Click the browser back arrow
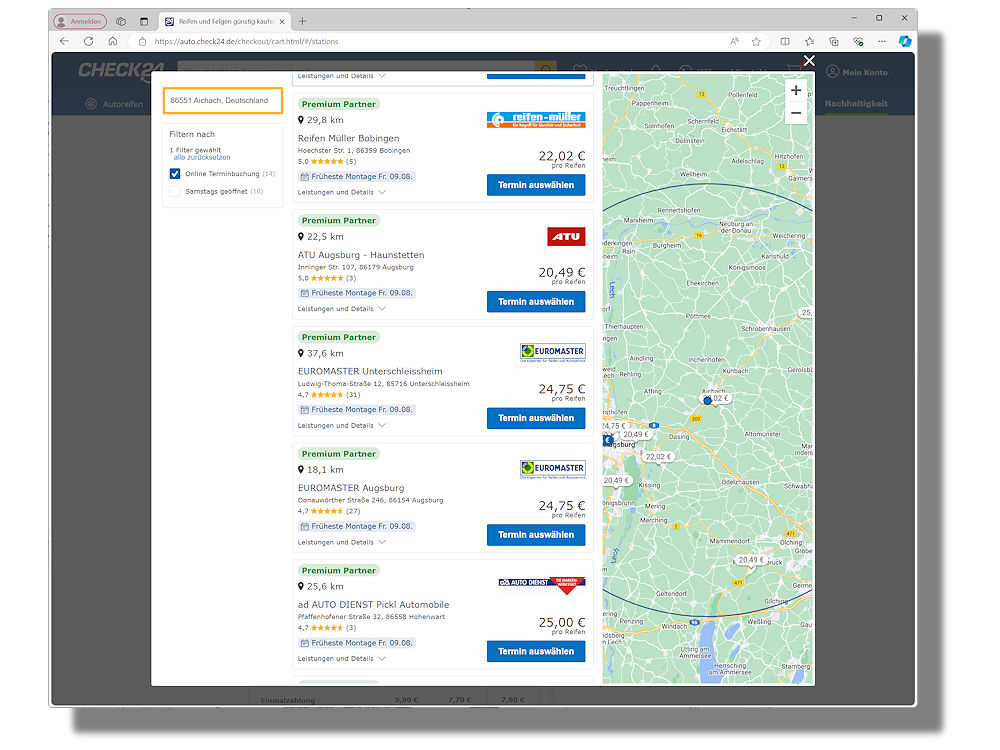This screenshot has width=1000, height=750. point(64,41)
